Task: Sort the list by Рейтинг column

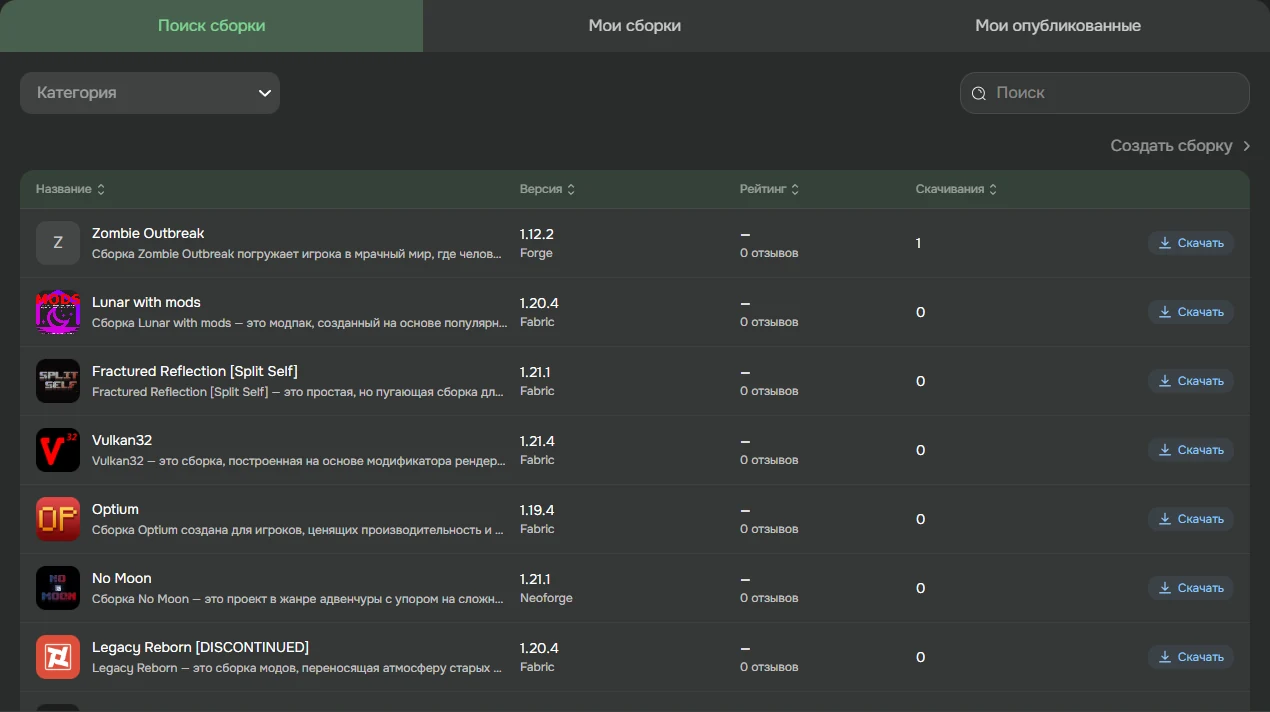Action: 770,189
